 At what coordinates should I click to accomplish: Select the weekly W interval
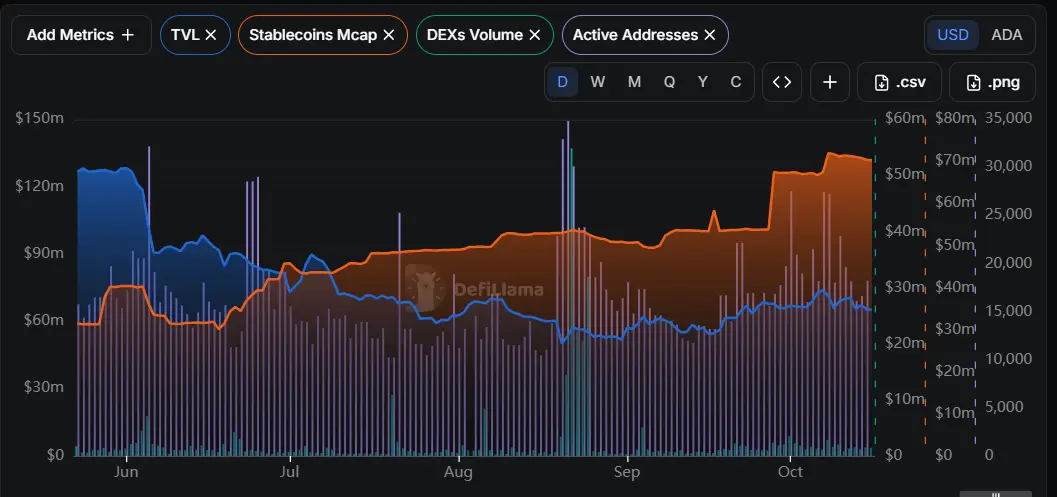point(597,82)
